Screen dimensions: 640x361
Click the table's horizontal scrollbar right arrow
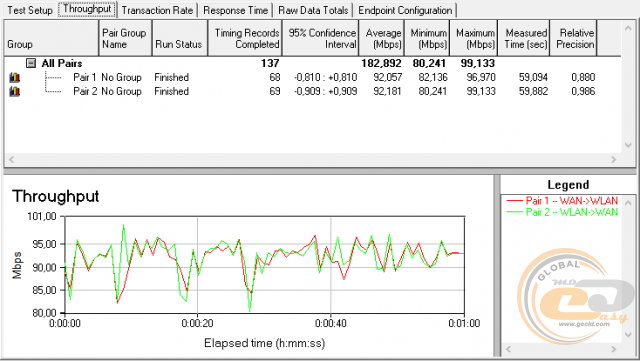tap(613, 160)
